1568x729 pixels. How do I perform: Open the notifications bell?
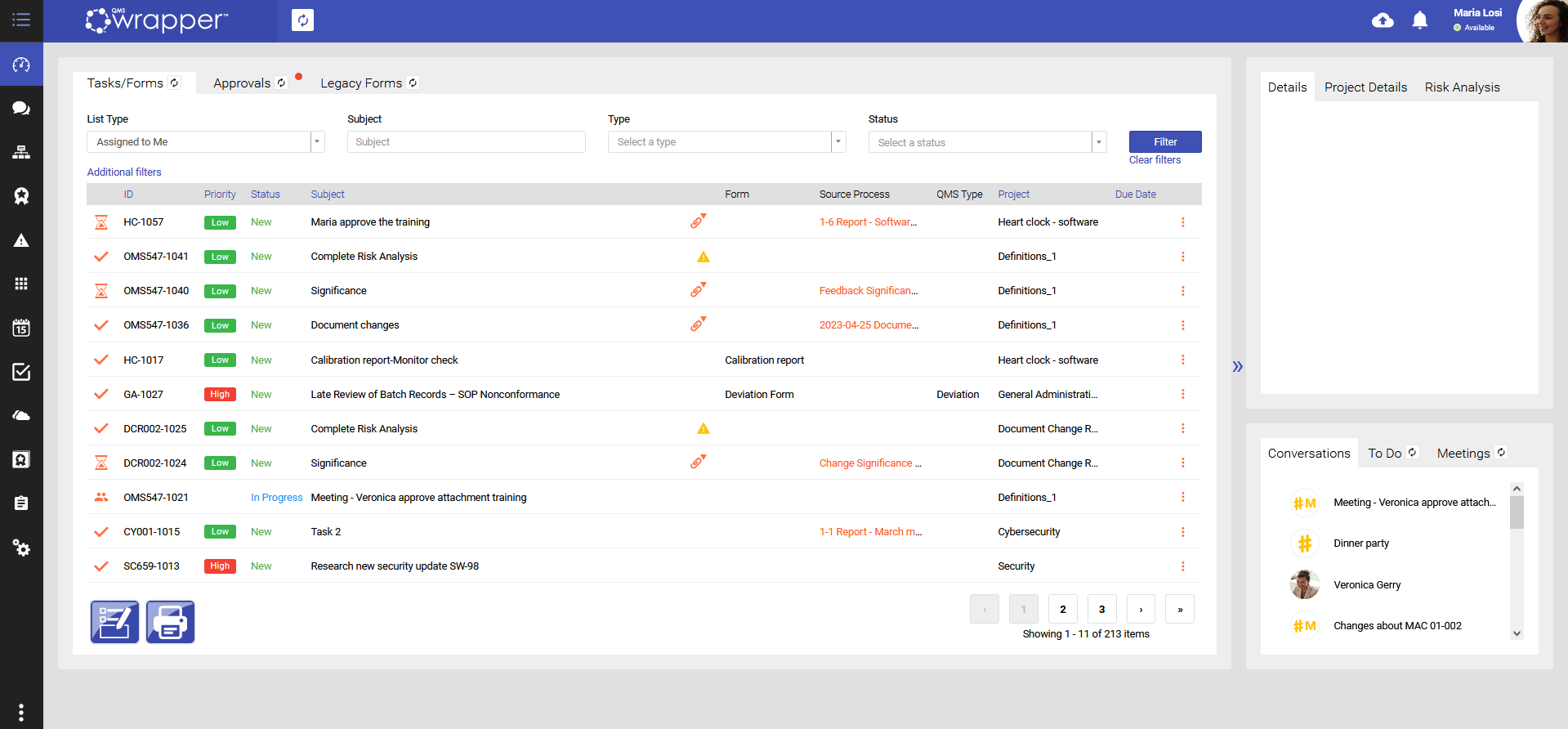[1420, 20]
